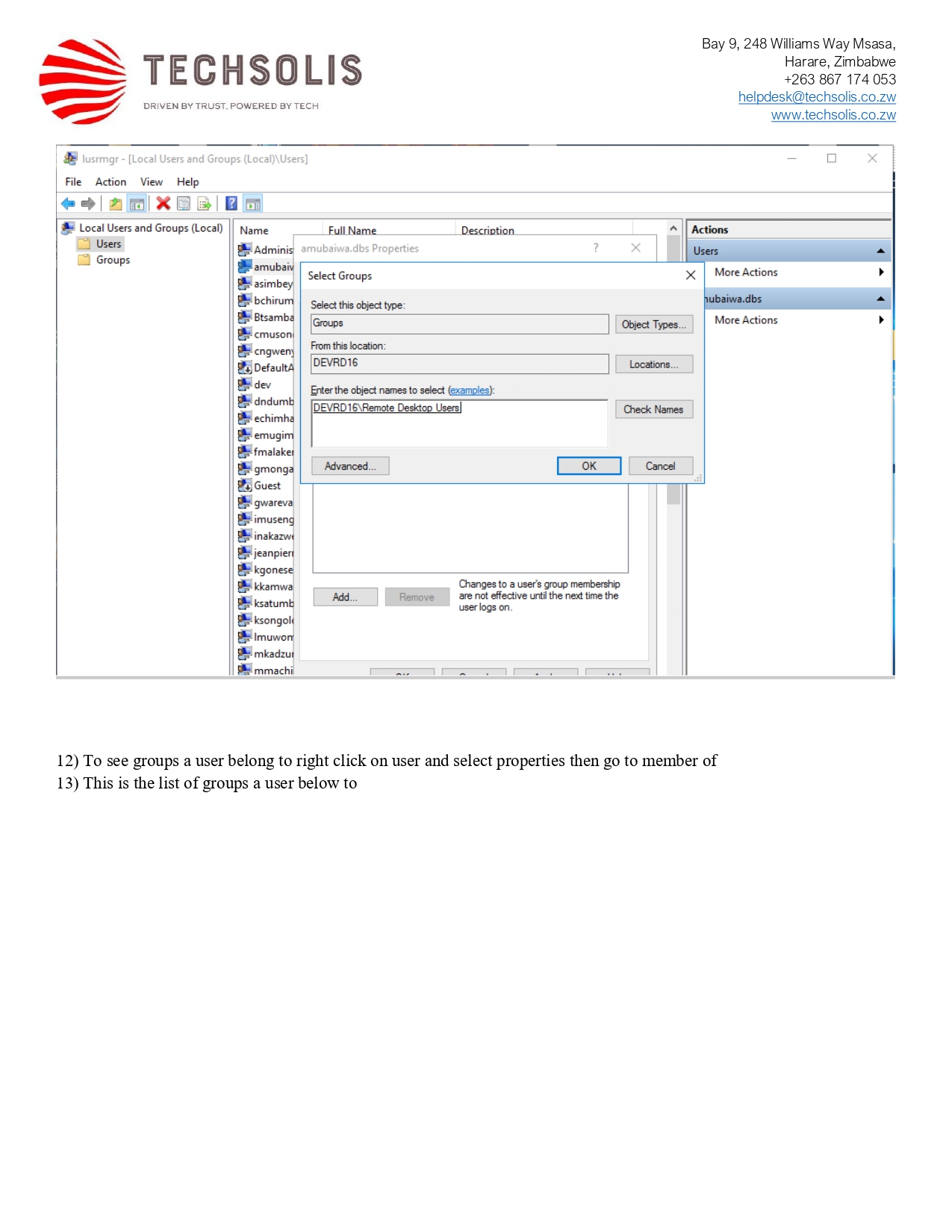952x1232 pixels.
Task: Confirm Select Groups with OK
Action: 589,466
